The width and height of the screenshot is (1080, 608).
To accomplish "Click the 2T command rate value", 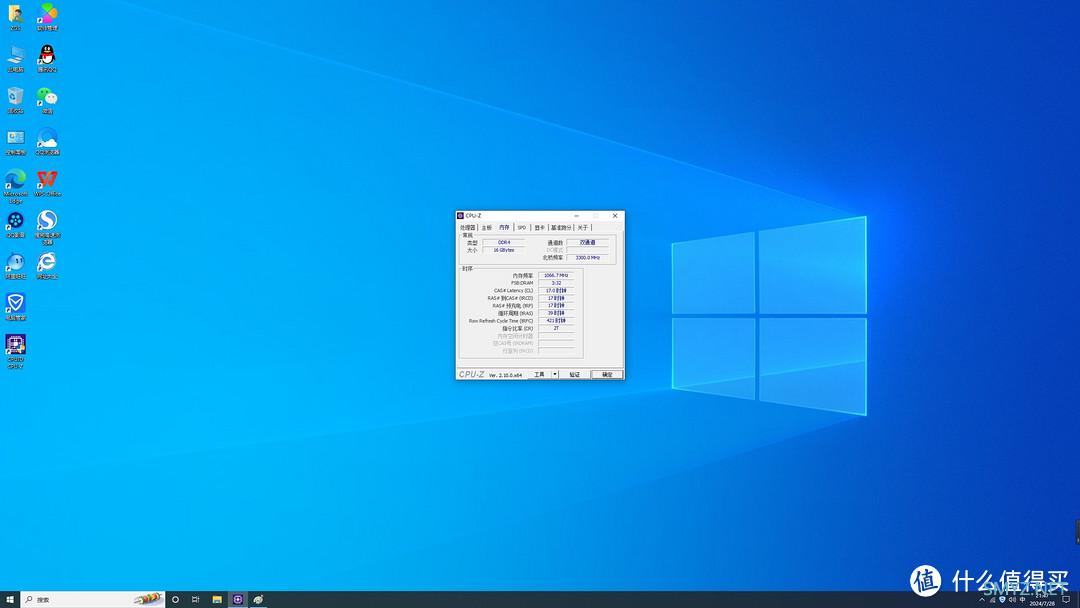I will 556,328.
